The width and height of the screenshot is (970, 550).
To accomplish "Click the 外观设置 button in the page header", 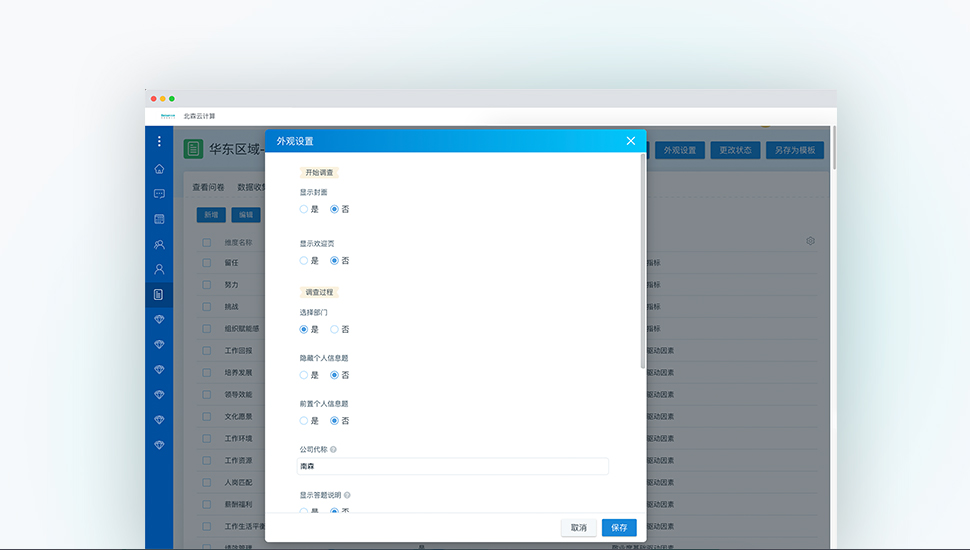I will click(x=680, y=150).
